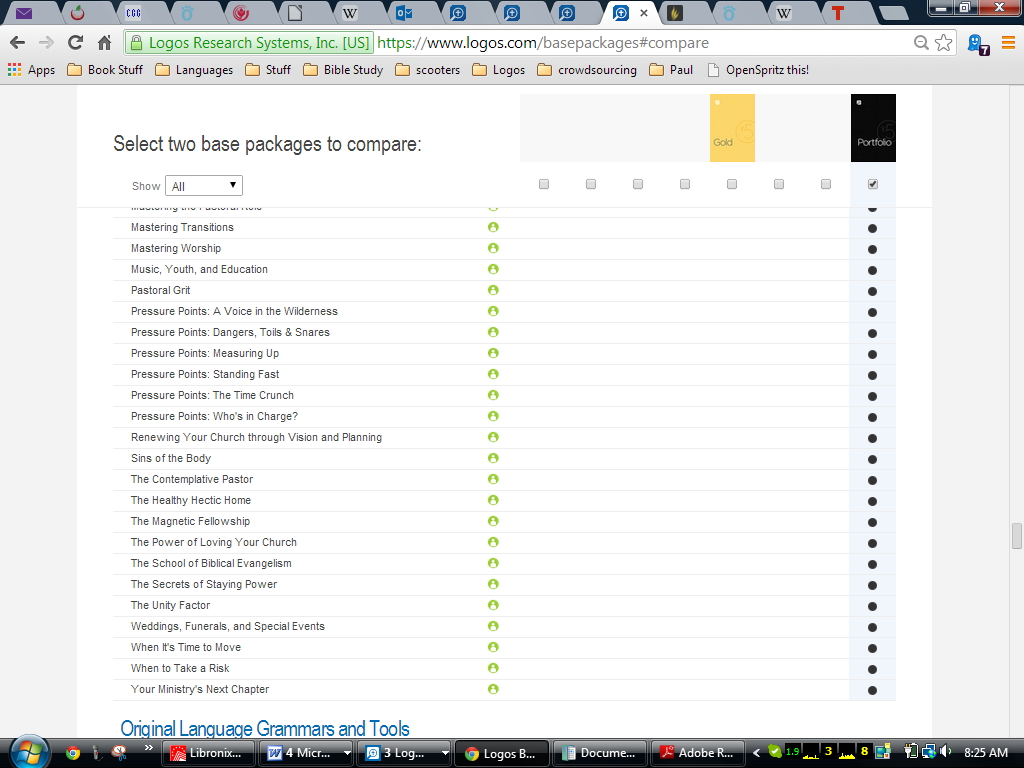Click the person icon beside Mastering Worship
This screenshot has width=1024, height=768.
click(493, 248)
